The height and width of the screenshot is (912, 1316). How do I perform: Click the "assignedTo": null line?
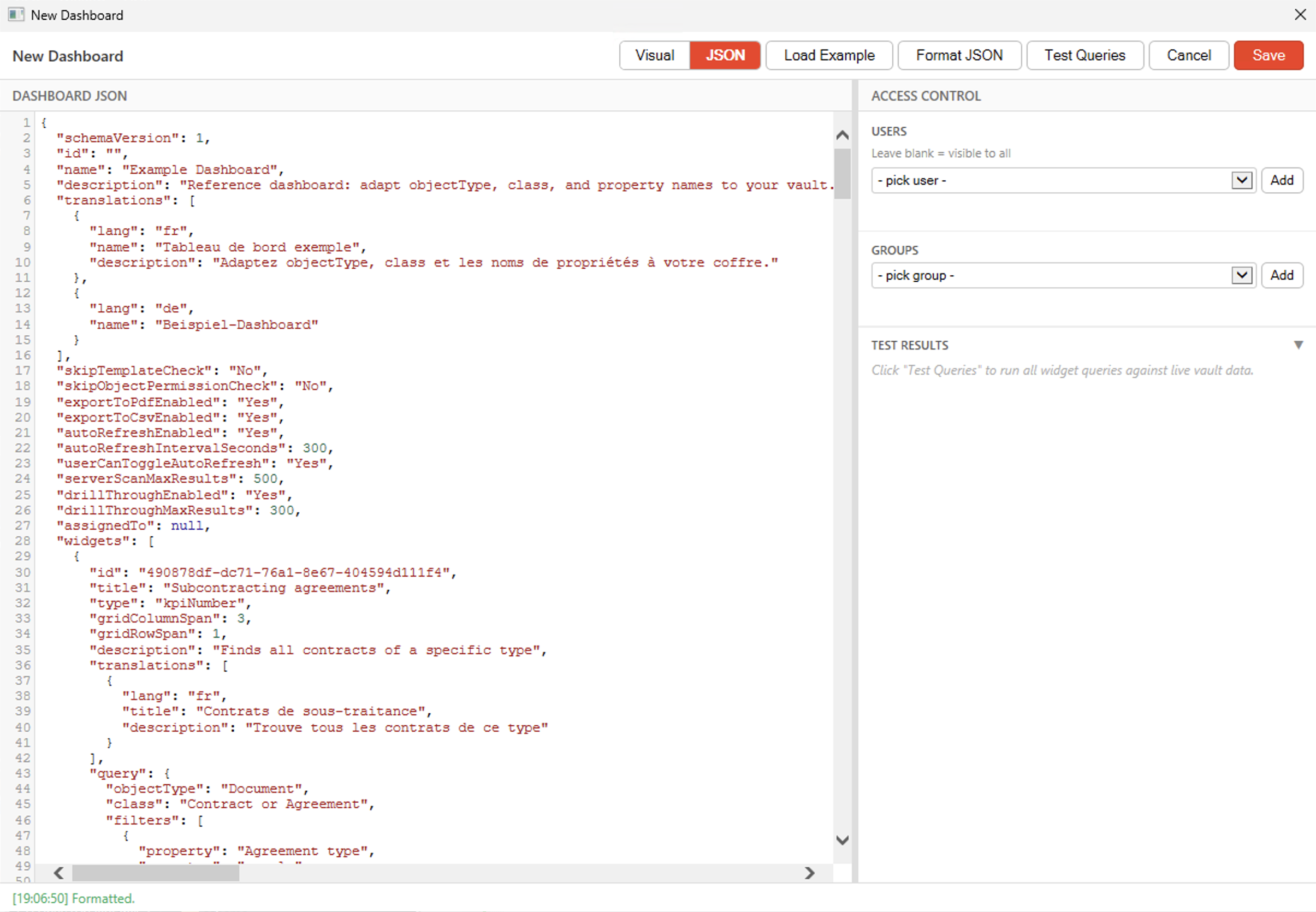133,526
